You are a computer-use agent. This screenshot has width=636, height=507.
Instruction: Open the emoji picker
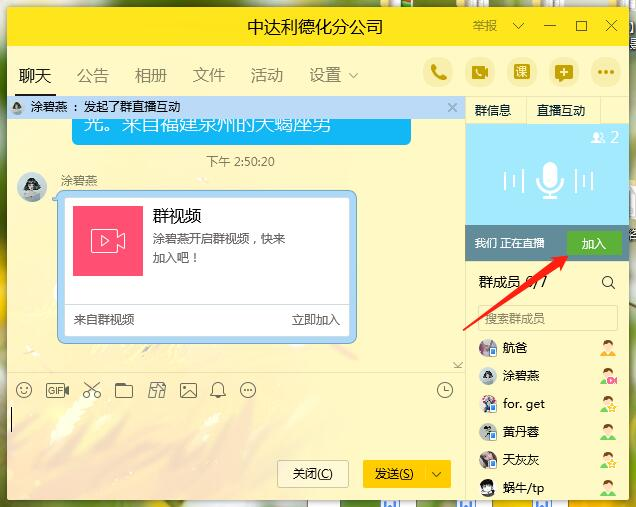tap(24, 390)
